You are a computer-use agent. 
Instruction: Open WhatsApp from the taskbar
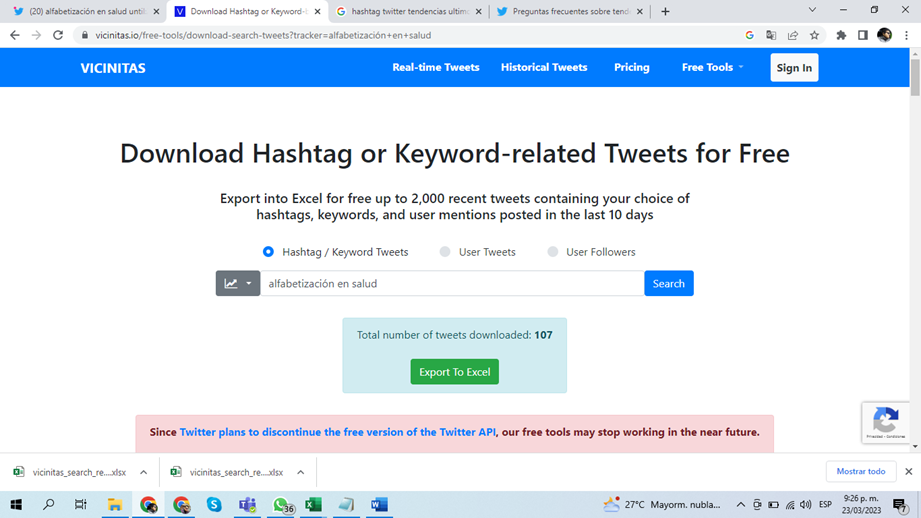[x=280, y=505]
